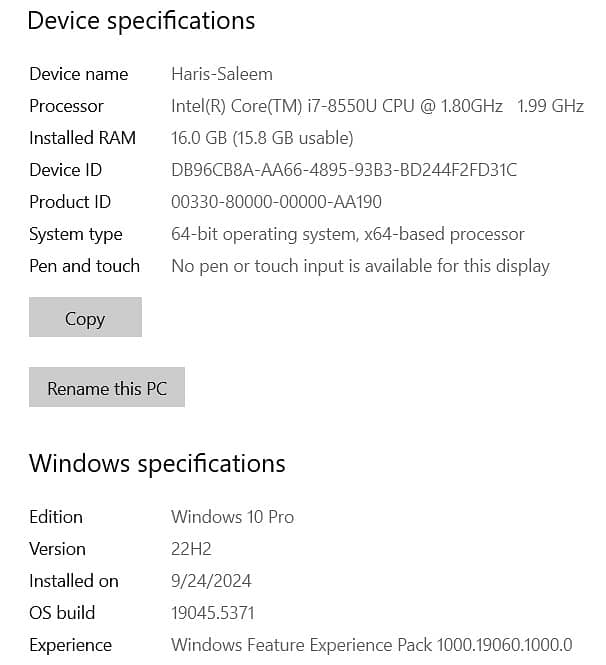The height and width of the screenshot is (665, 606).
Task: Select the device name value Haris-Saleem
Action: pos(222,74)
